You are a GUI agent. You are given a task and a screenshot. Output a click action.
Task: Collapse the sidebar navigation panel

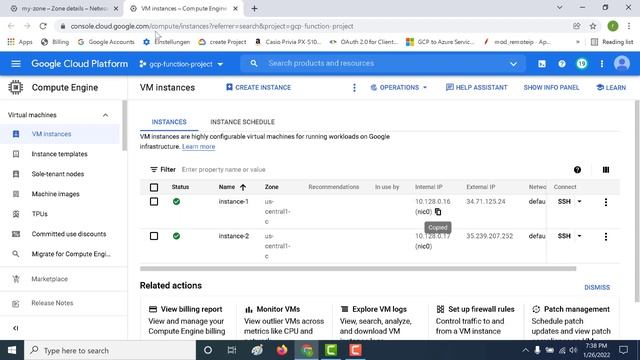click(x=16, y=328)
